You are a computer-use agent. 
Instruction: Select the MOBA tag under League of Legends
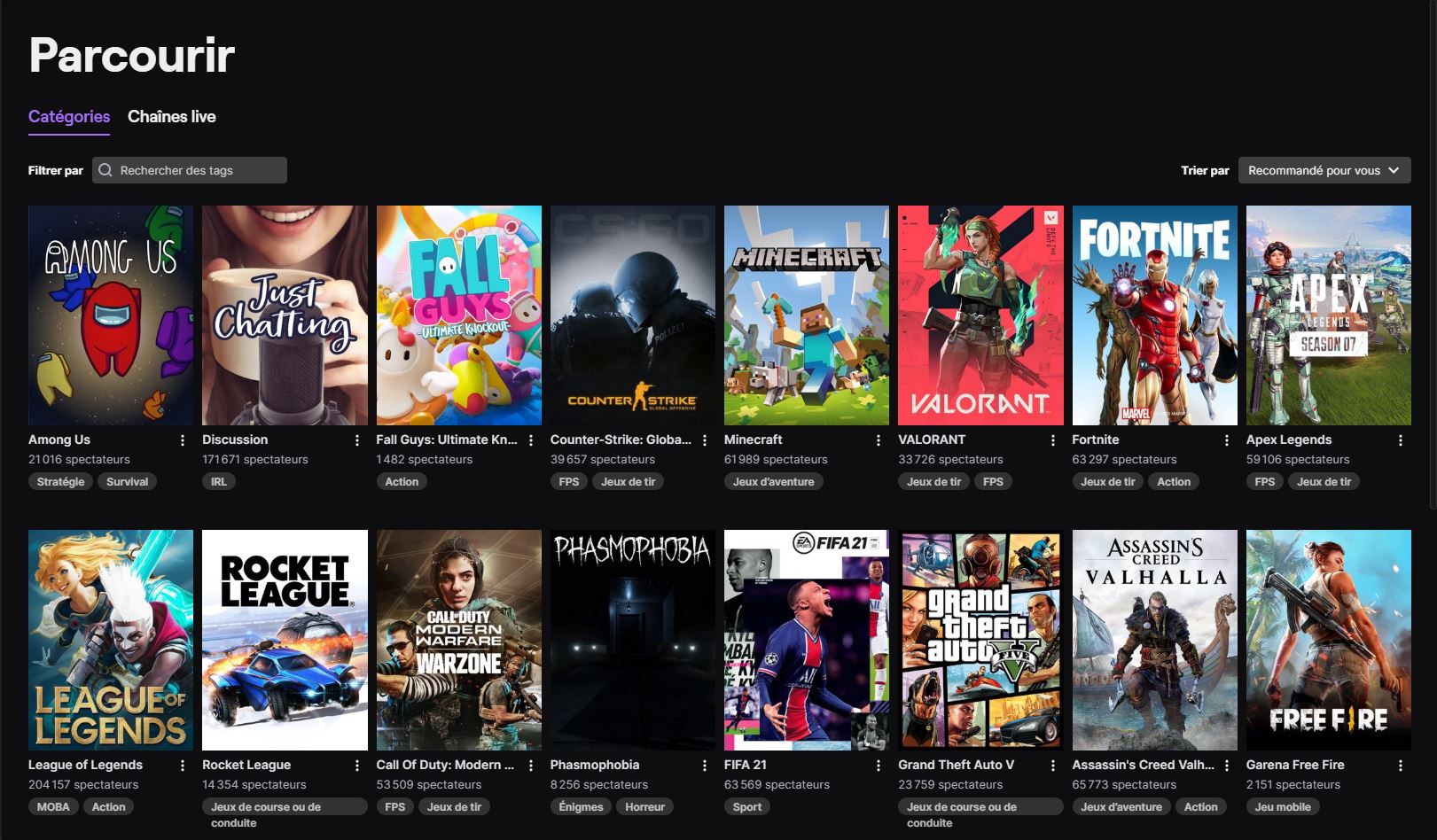(53, 807)
